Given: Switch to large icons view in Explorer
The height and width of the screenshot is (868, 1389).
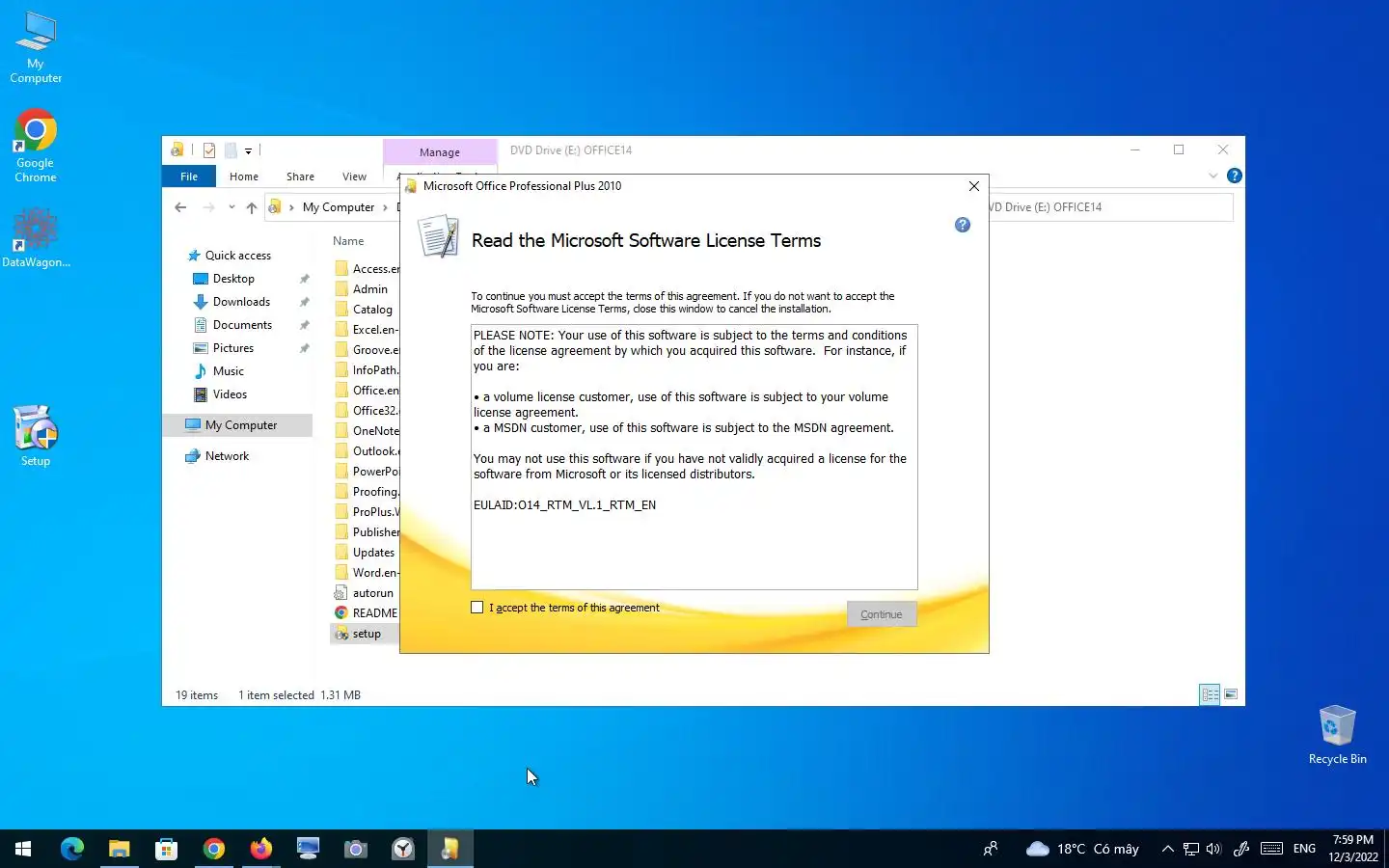Looking at the screenshot, I should click(x=1231, y=694).
